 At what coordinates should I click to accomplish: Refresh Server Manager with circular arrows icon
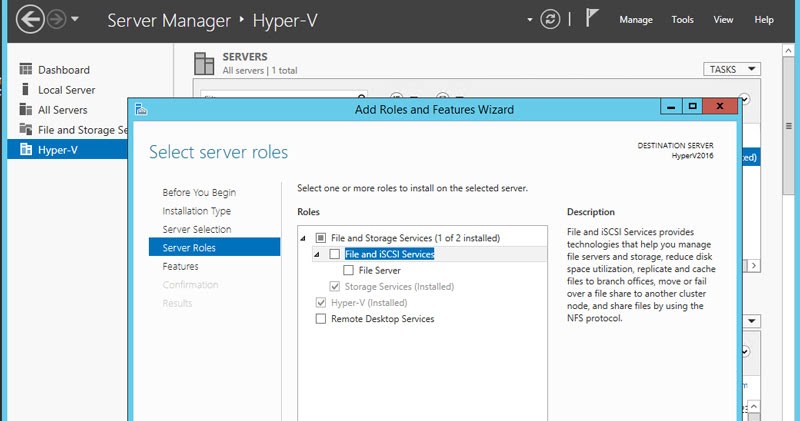tap(550, 19)
